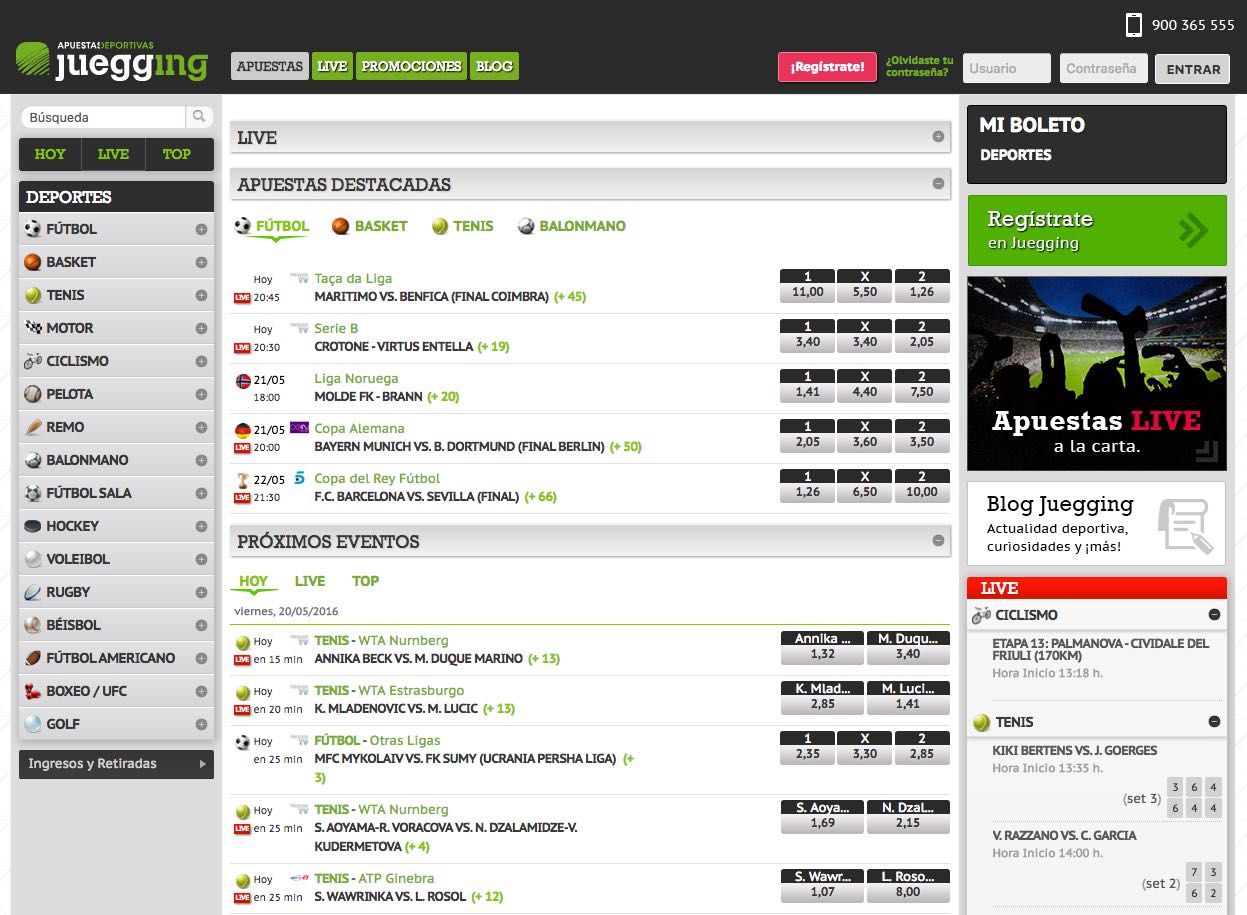Click the German flag icon of Copa Alemana
The image size is (1247, 915).
pyautogui.click(x=243, y=430)
